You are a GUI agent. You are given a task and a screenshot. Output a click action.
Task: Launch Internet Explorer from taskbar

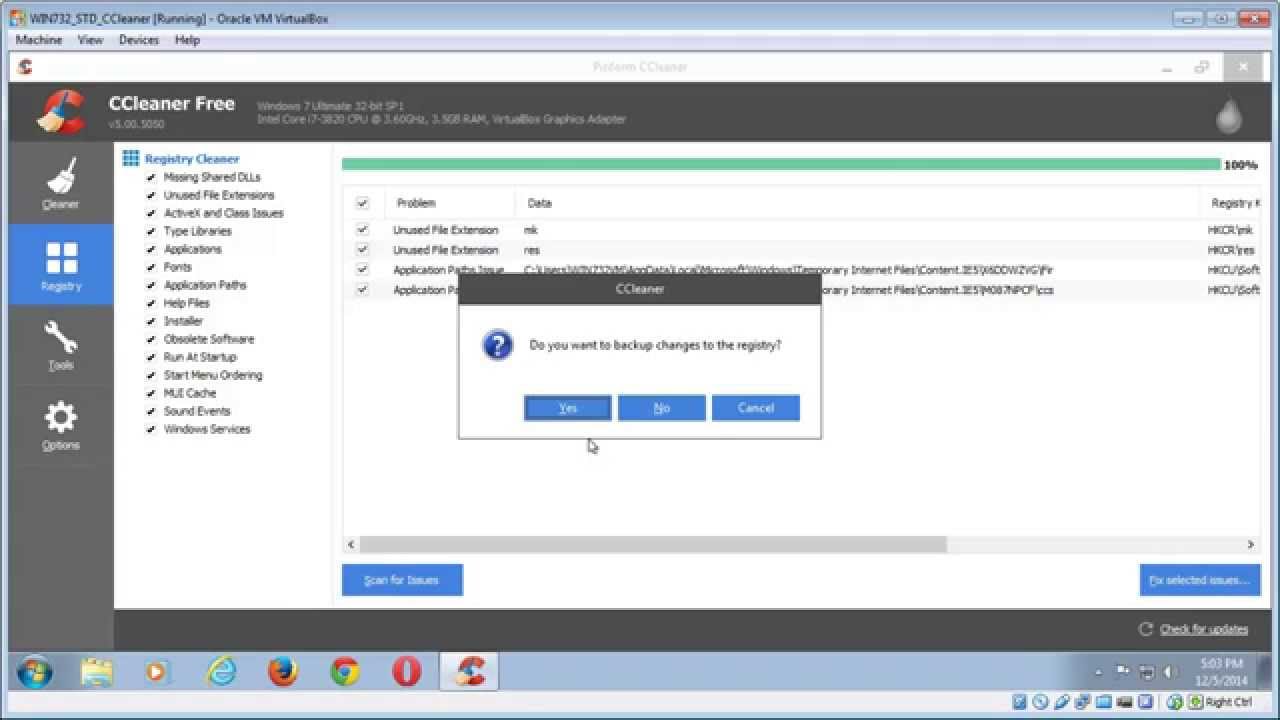220,672
